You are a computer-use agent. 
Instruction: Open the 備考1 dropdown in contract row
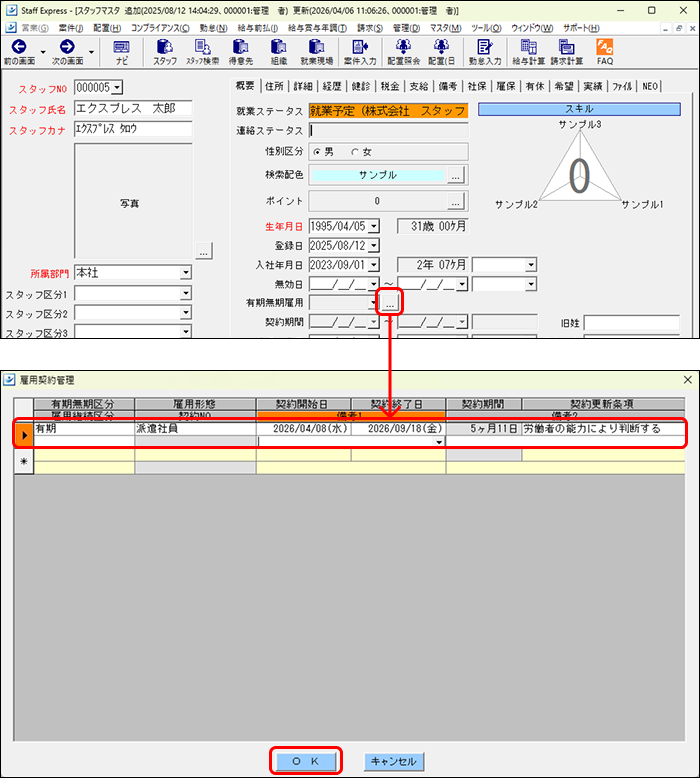tap(439, 442)
